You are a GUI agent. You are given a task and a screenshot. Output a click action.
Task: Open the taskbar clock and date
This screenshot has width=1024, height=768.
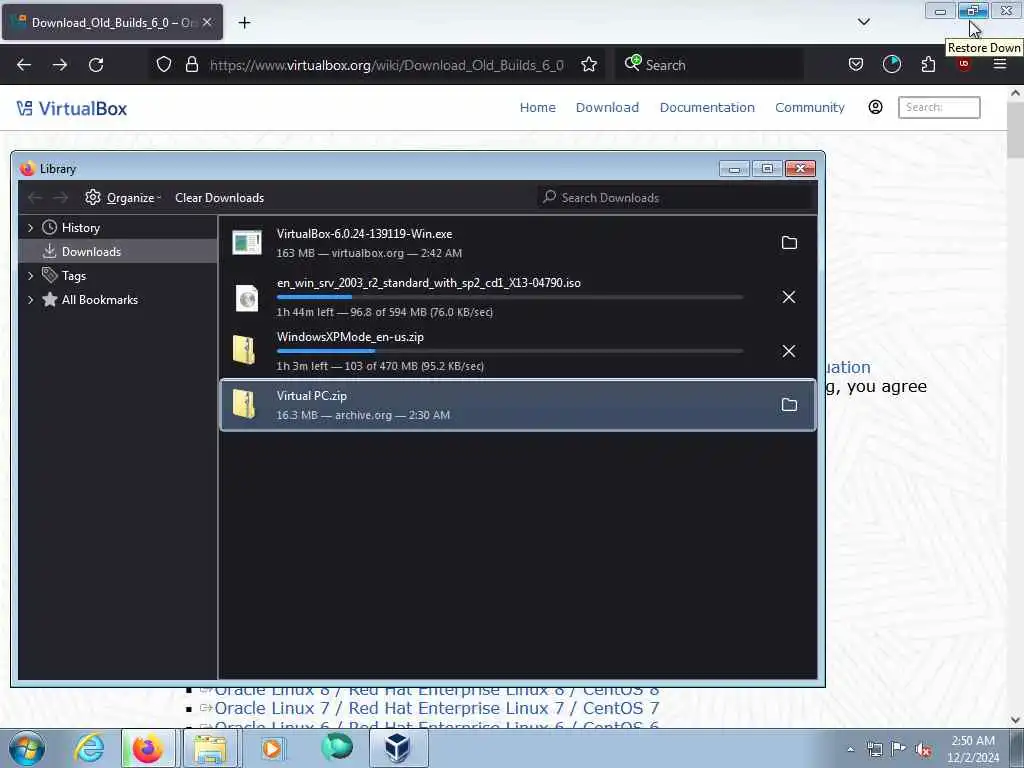pos(973,749)
